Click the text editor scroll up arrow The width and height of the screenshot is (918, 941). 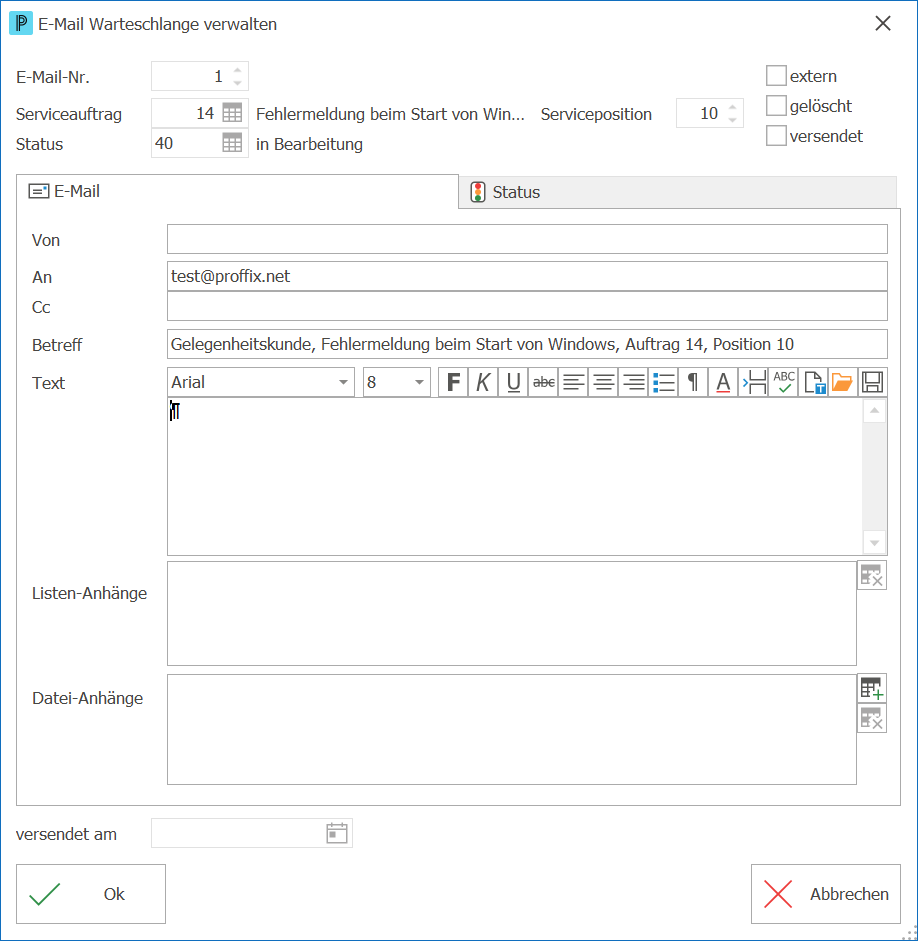[874, 410]
